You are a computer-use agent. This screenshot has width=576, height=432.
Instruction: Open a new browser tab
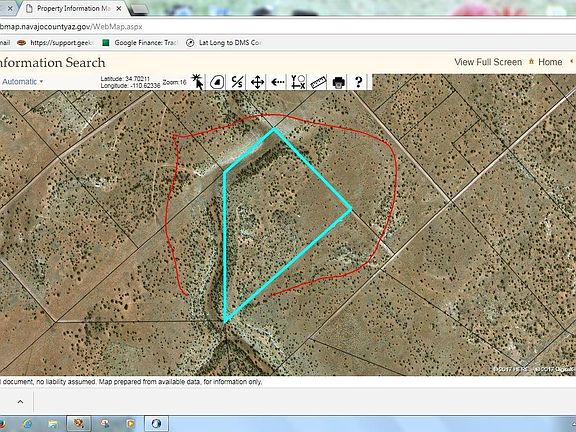pos(140,9)
